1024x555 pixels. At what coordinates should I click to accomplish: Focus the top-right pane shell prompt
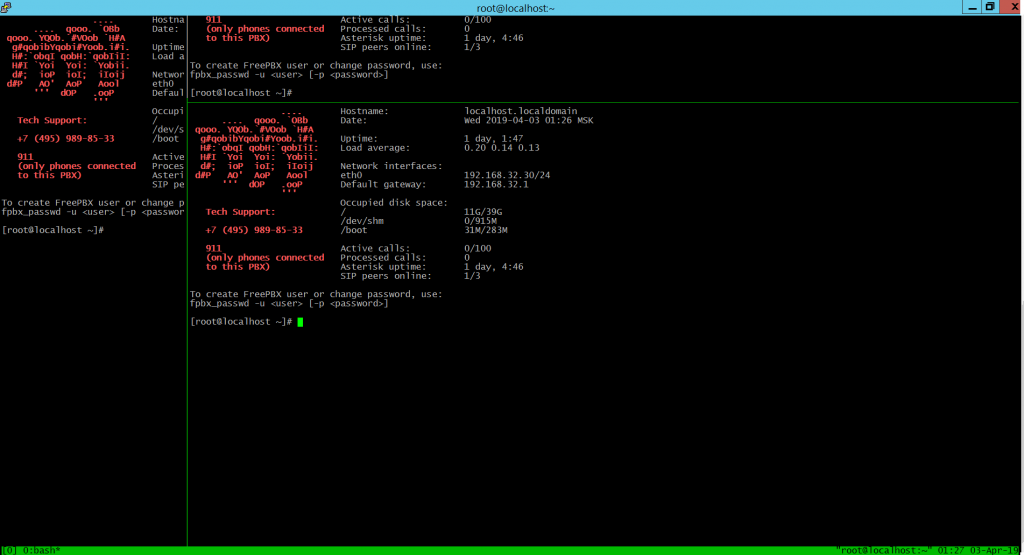[240, 92]
